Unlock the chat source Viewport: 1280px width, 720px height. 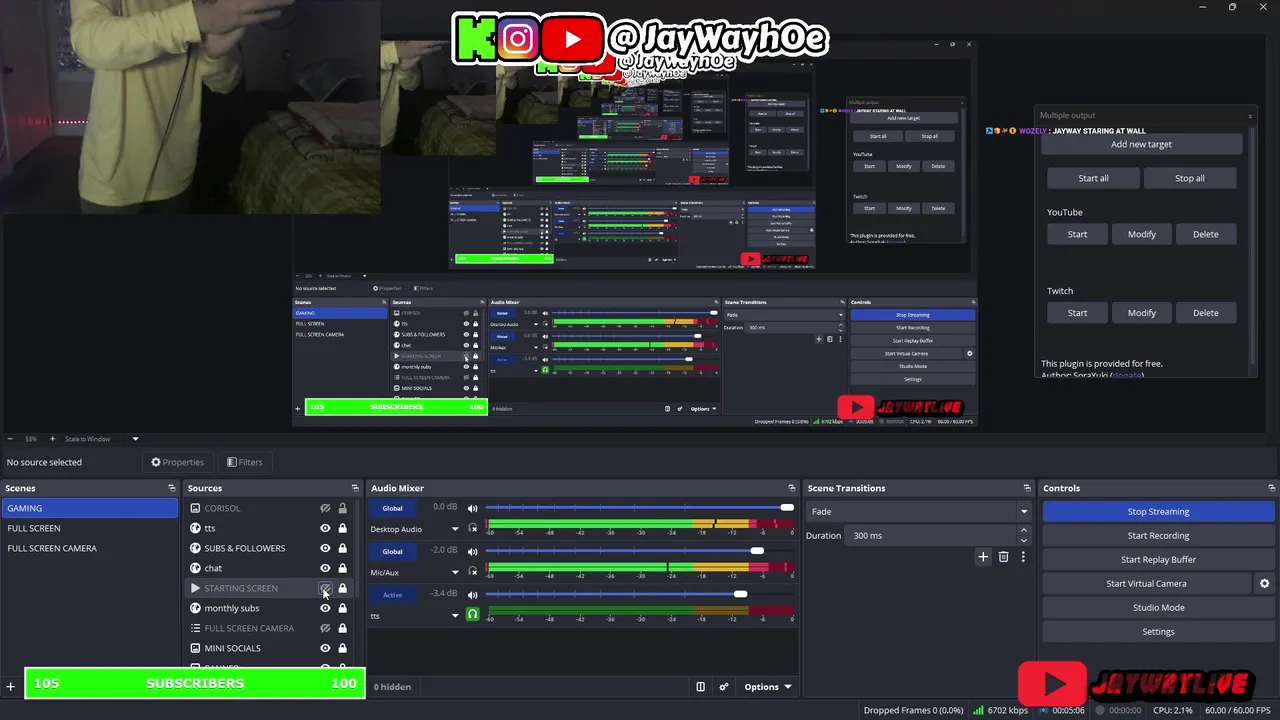click(x=342, y=568)
